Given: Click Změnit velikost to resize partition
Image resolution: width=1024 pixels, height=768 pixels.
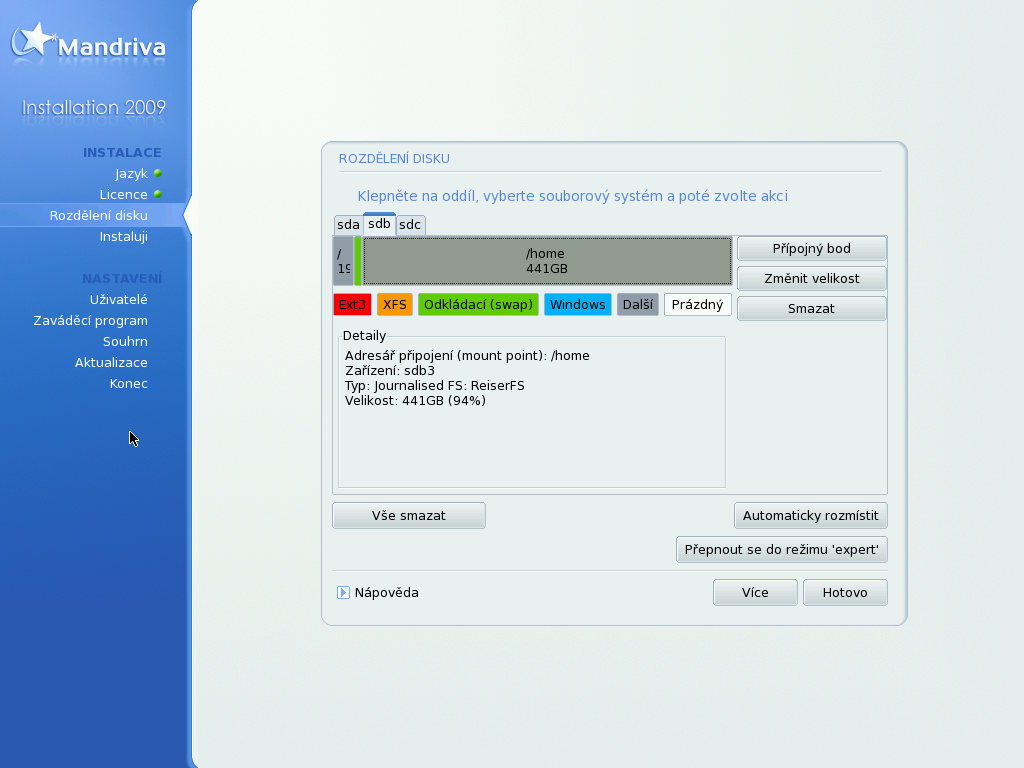Looking at the screenshot, I should 811,278.
